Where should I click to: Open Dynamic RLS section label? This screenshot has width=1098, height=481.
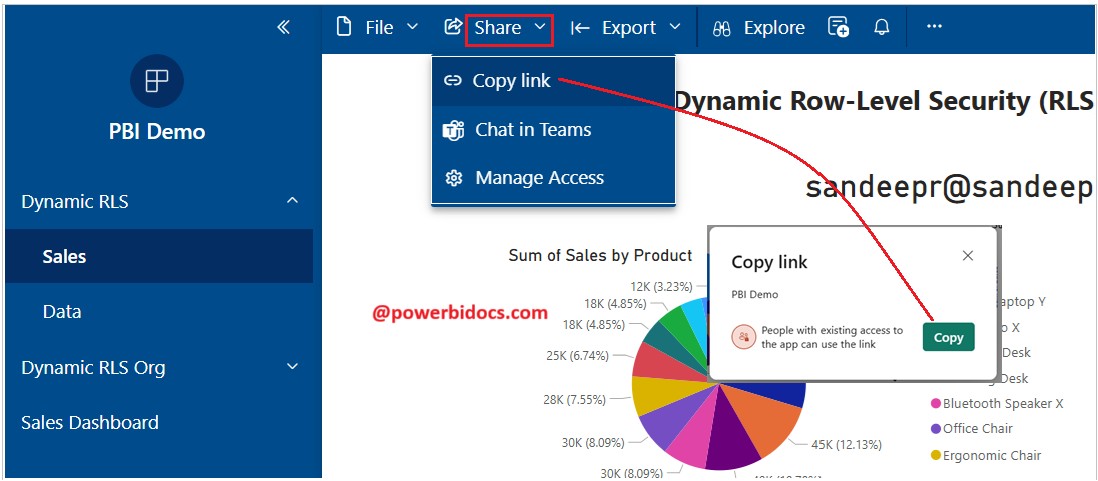pos(75,202)
